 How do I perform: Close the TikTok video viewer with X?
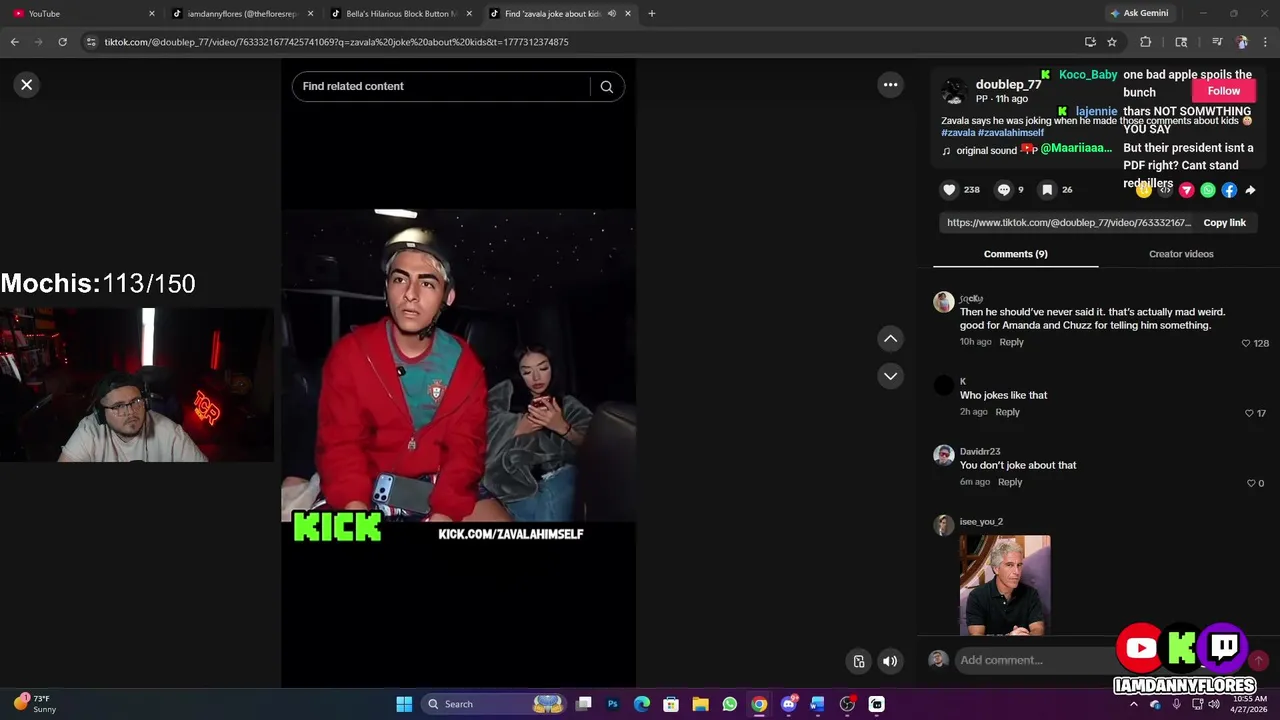click(27, 85)
